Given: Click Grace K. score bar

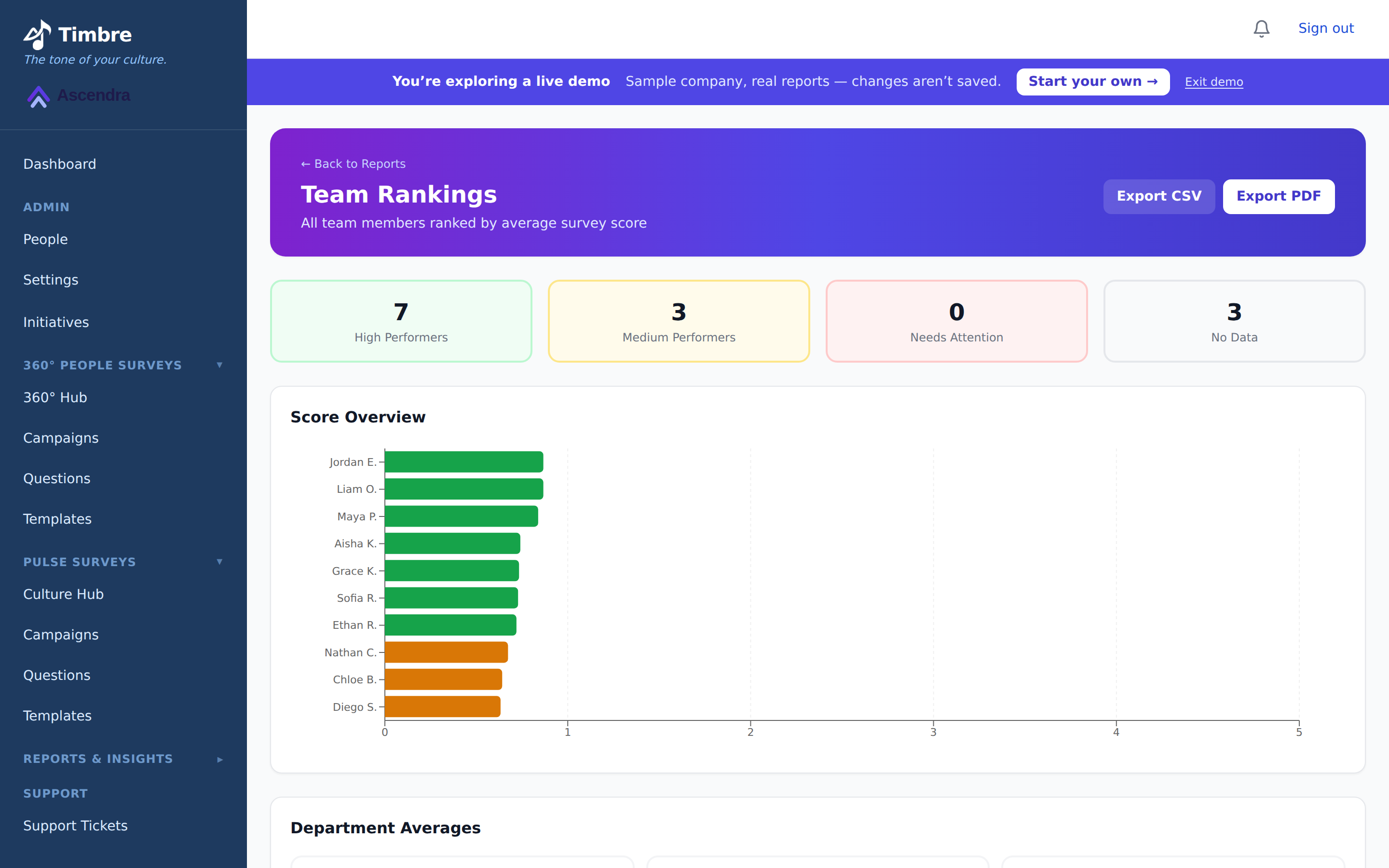Looking at the screenshot, I should (452, 570).
